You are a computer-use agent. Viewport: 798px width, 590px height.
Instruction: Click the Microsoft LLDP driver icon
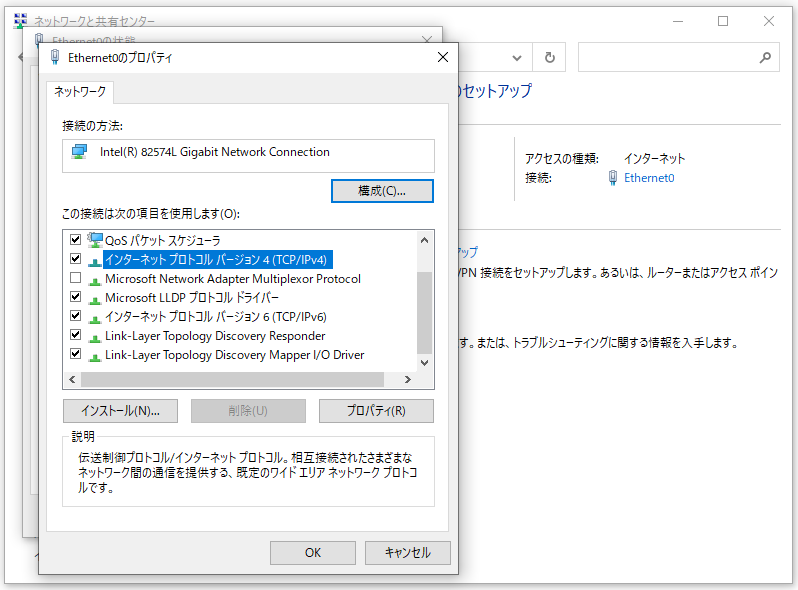pos(95,299)
